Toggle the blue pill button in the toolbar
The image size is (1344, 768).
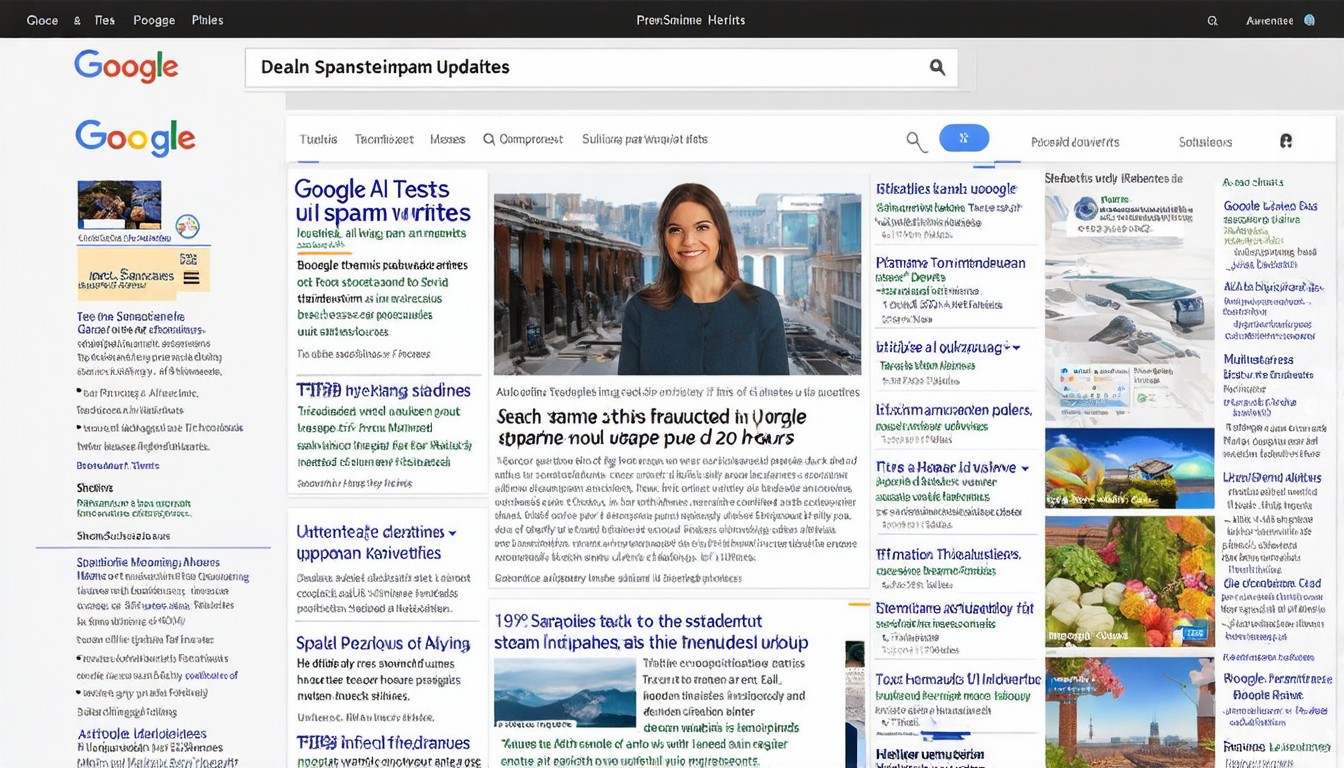tap(964, 138)
